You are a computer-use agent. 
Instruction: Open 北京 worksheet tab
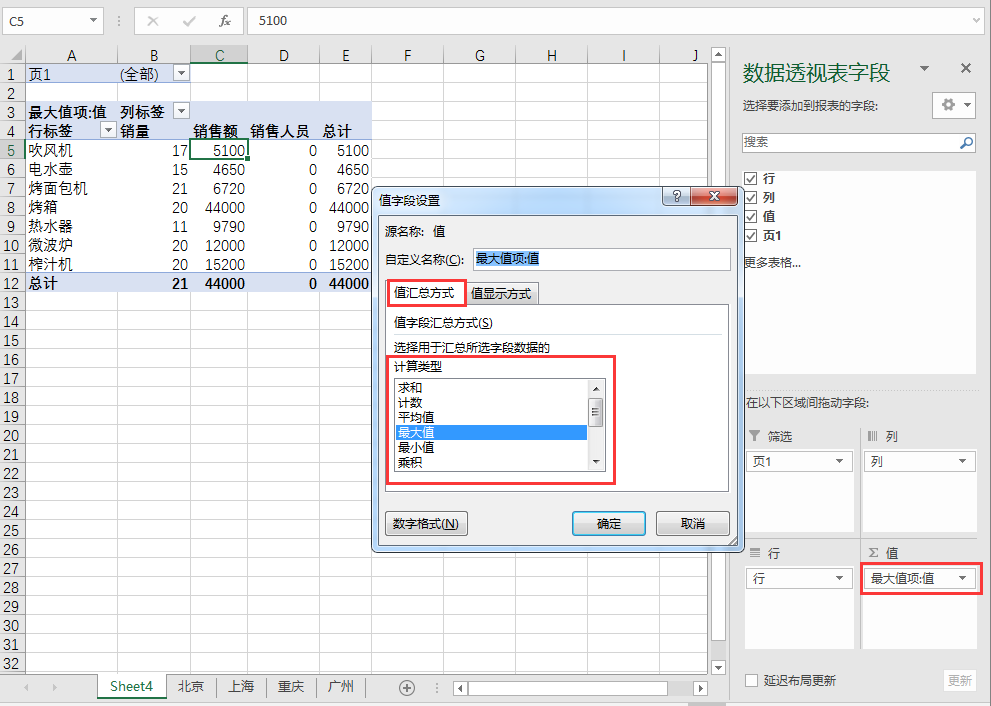191,686
